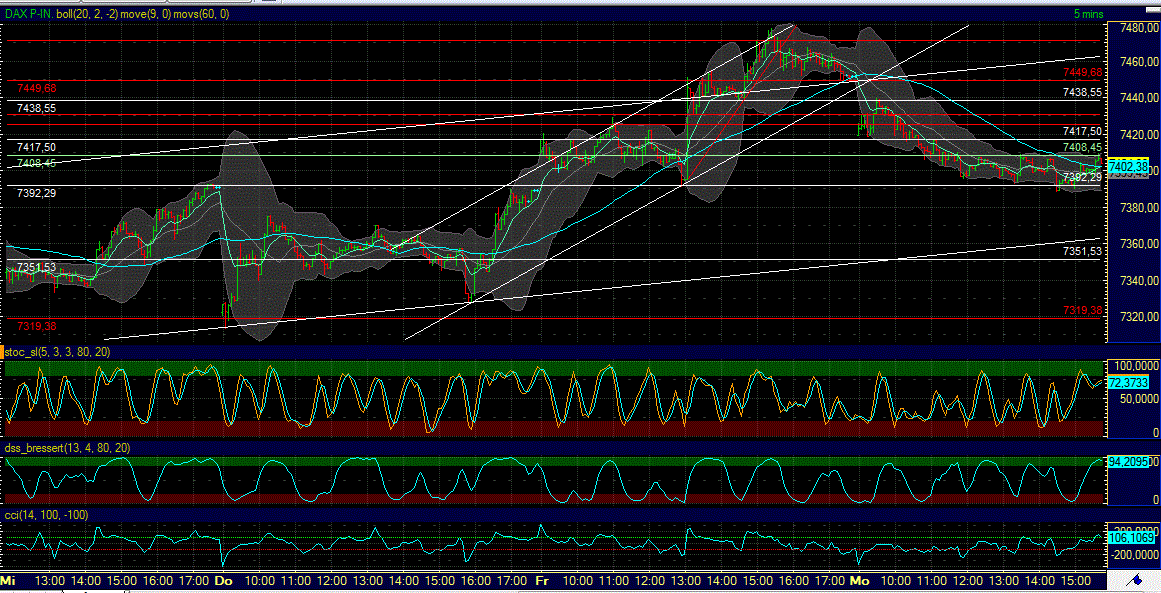Click the stoc_sl(5, 3, 3, 80, 20) panel label
Image resolution: width=1161 pixels, height=593 pixels.
click(55, 352)
